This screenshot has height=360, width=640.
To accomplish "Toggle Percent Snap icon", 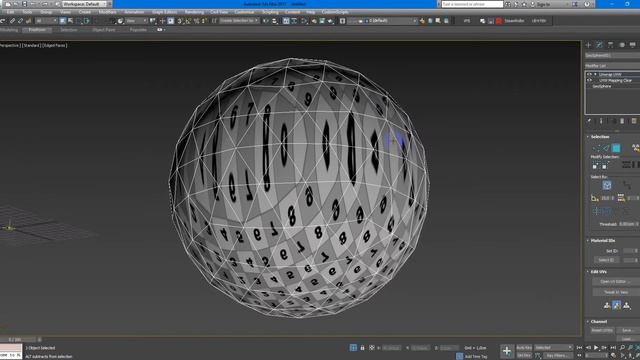I will coord(196,20).
